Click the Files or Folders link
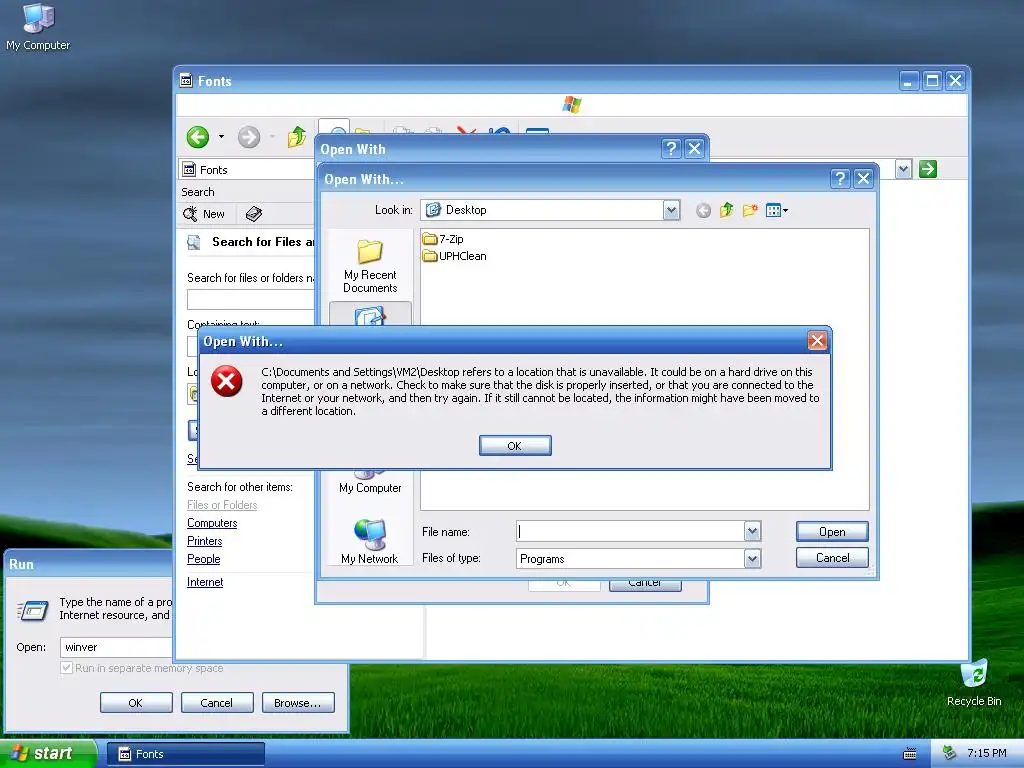The height and width of the screenshot is (768, 1024). pyautogui.click(x=222, y=505)
